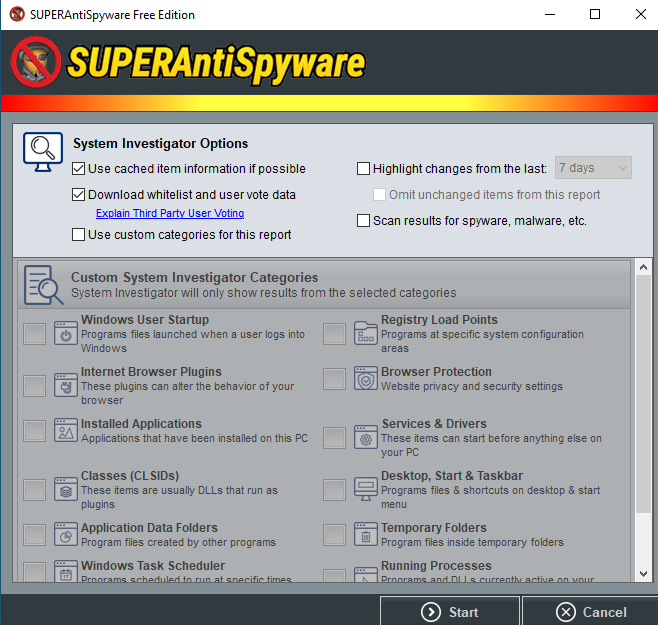Viewport: 658px width, 625px height.
Task: Click the Start button
Action: 450,611
